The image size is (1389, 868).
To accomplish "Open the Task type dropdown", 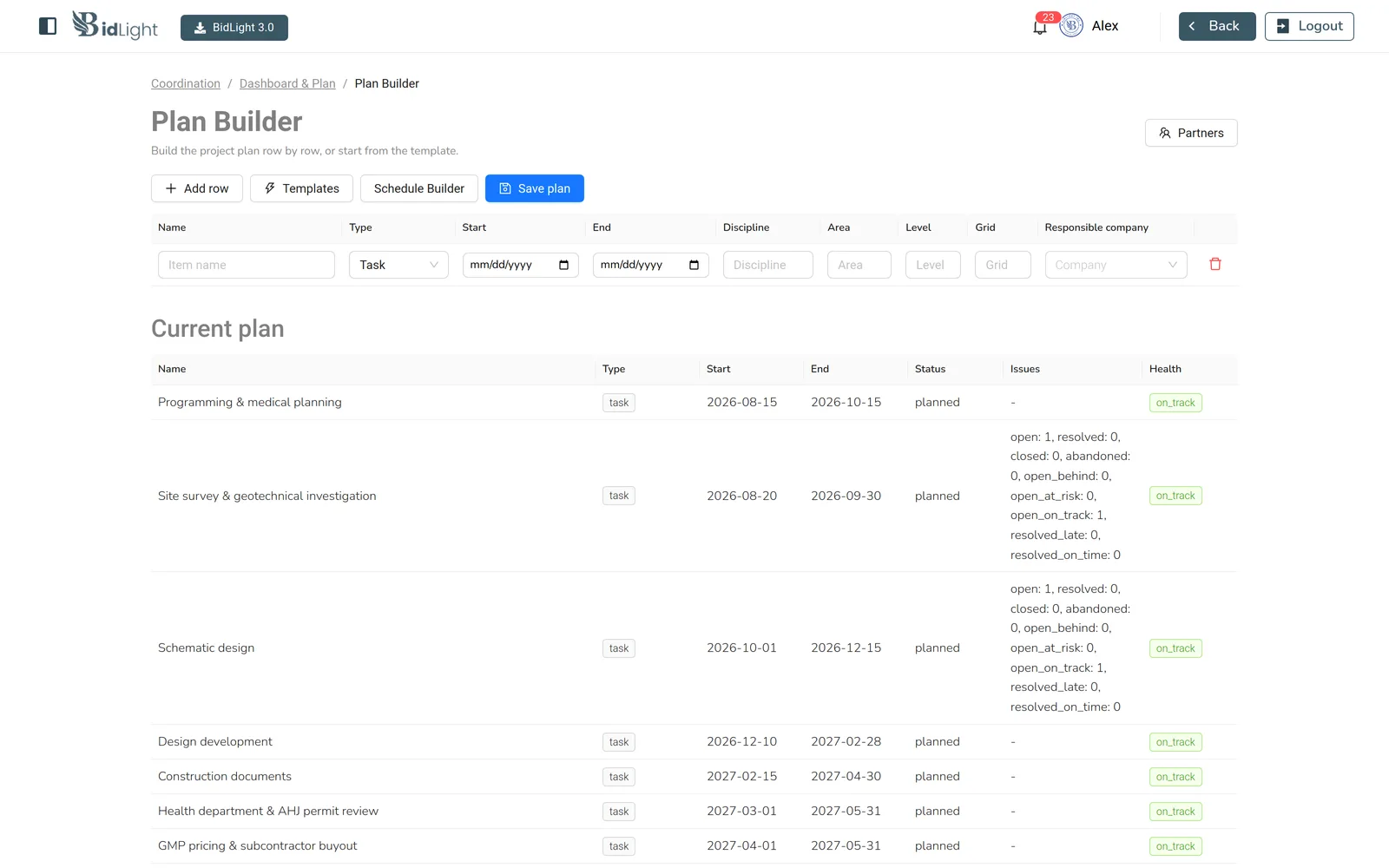I will 398,265.
